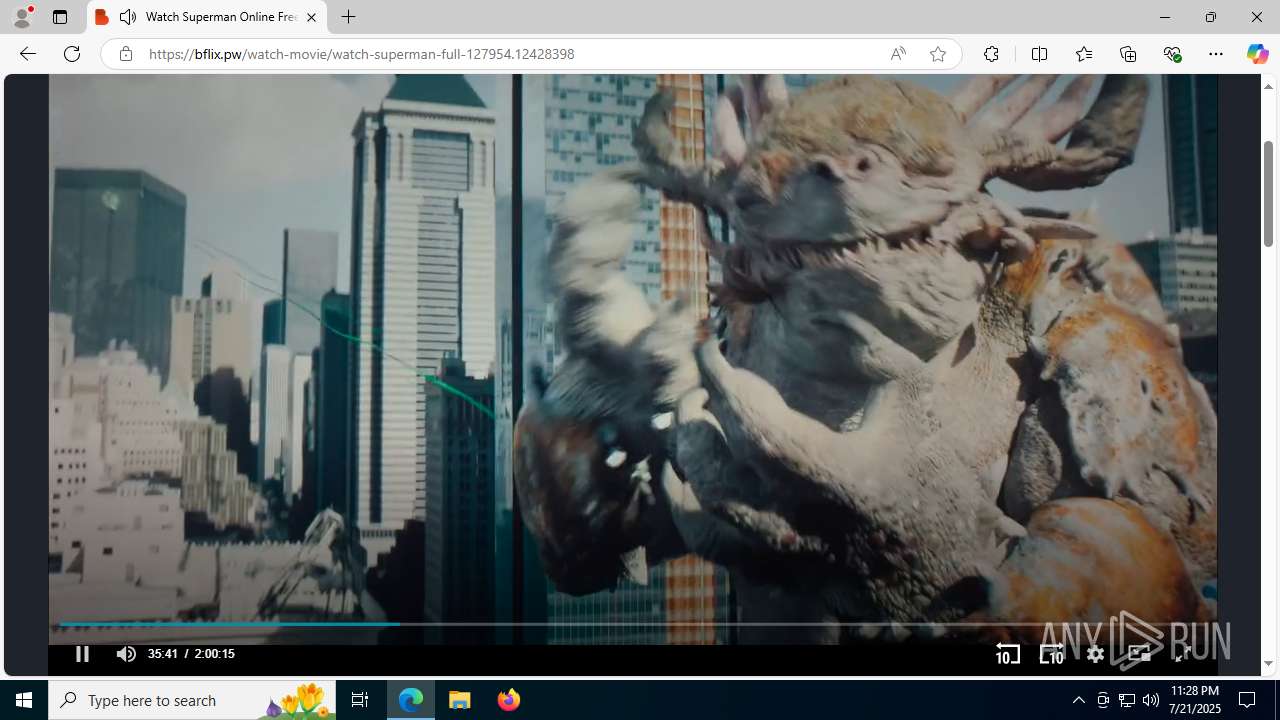Open the Windows notification center
Viewport: 1280px width, 720px height.
1247,700
